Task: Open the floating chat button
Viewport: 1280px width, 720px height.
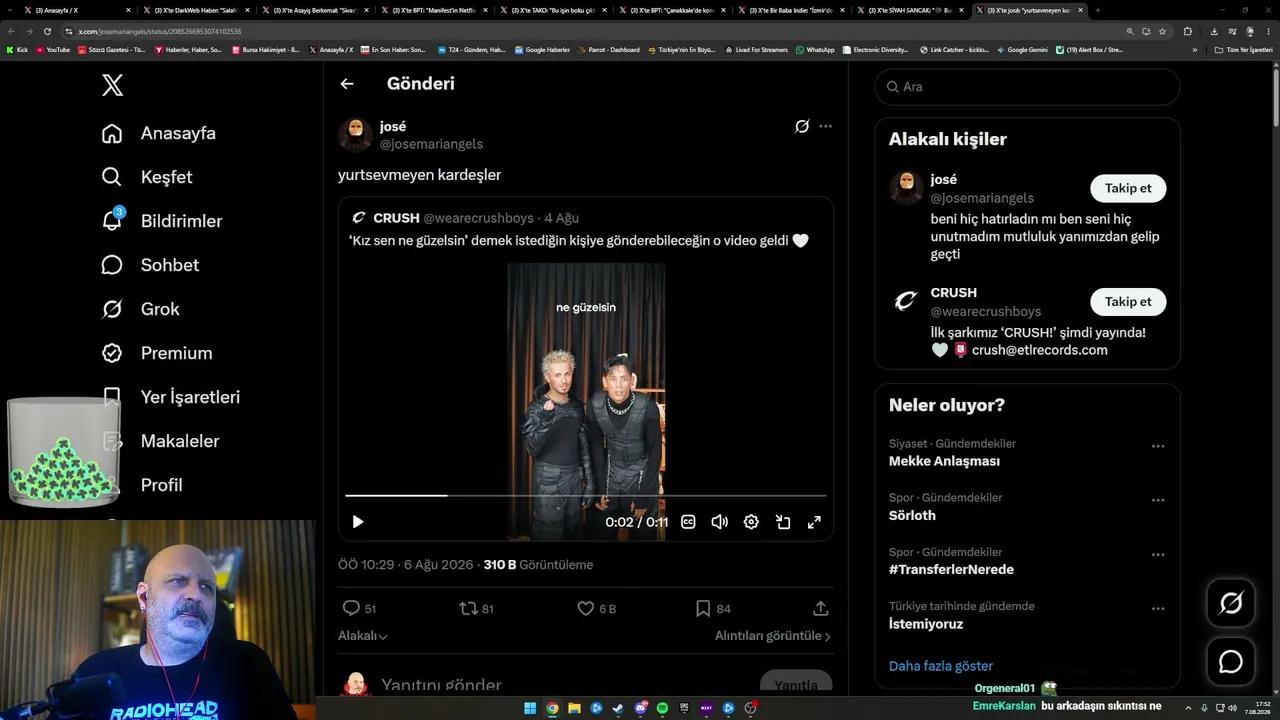Action: click(x=1231, y=662)
